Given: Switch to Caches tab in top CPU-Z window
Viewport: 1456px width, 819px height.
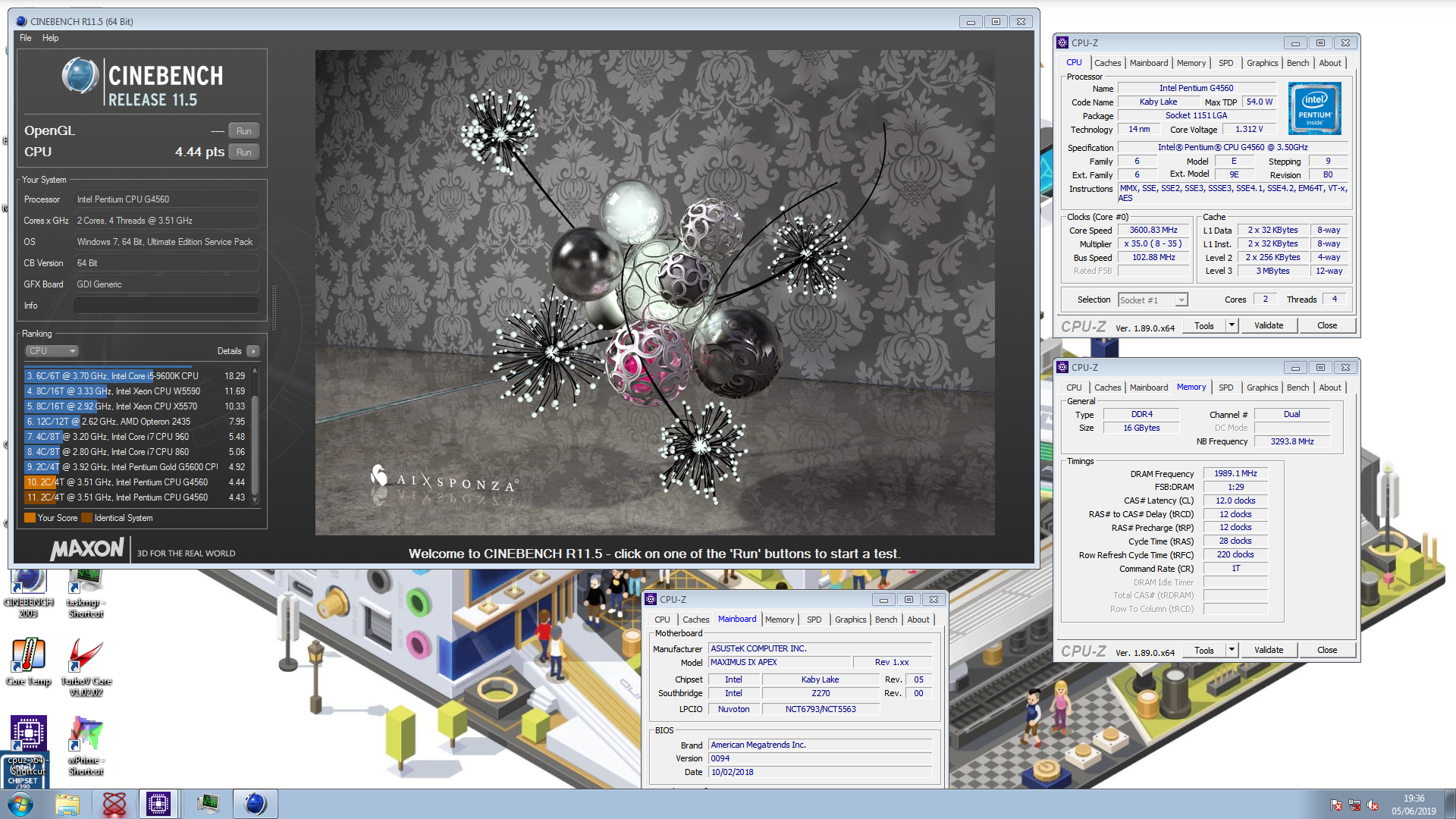Looking at the screenshot, I should coord(1107,63).
